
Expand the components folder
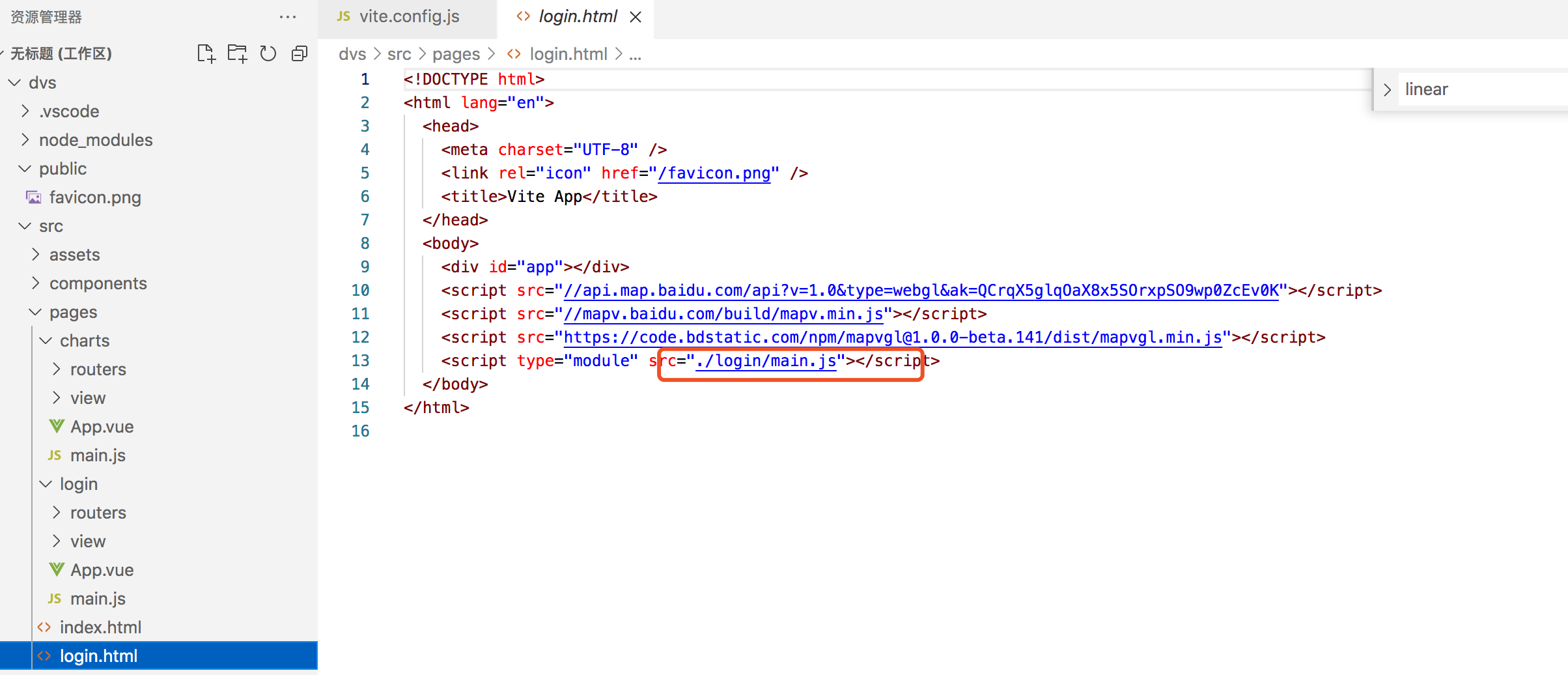click(35, 283)
